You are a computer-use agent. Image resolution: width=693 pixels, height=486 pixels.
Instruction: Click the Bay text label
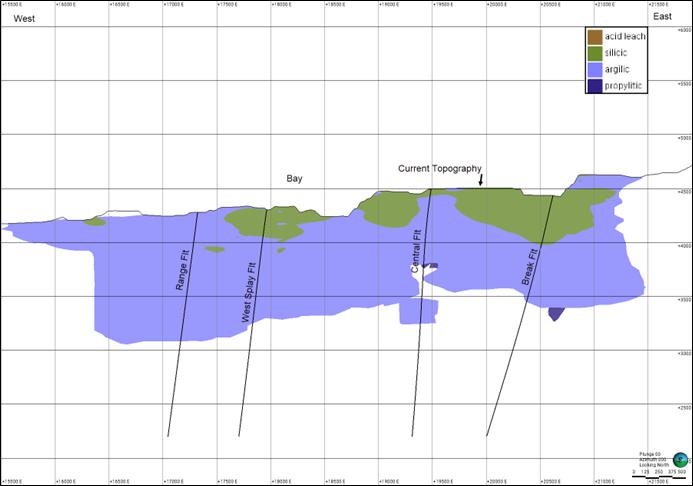click(x=294, y=178)
